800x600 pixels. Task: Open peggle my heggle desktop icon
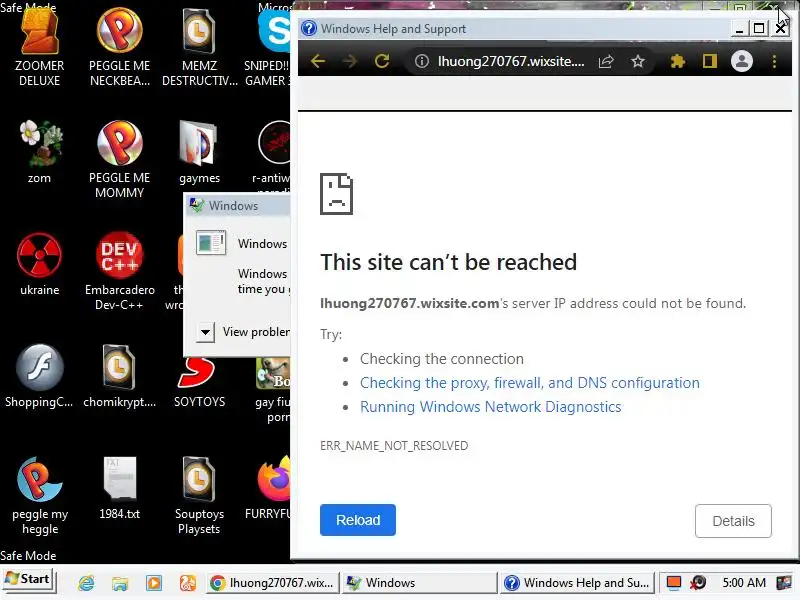pyautogui.click(x=39, y=496)
